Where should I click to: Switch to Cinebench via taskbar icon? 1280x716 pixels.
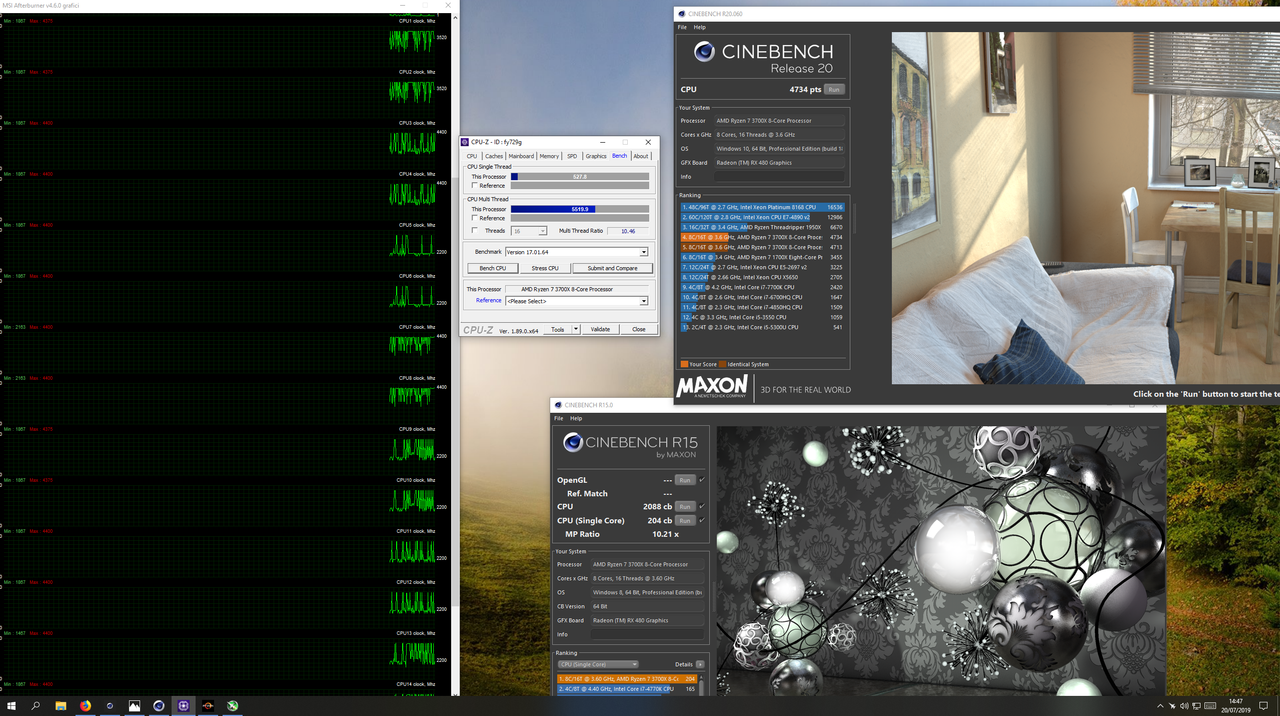pyautogui.click(x=159, y=705)
